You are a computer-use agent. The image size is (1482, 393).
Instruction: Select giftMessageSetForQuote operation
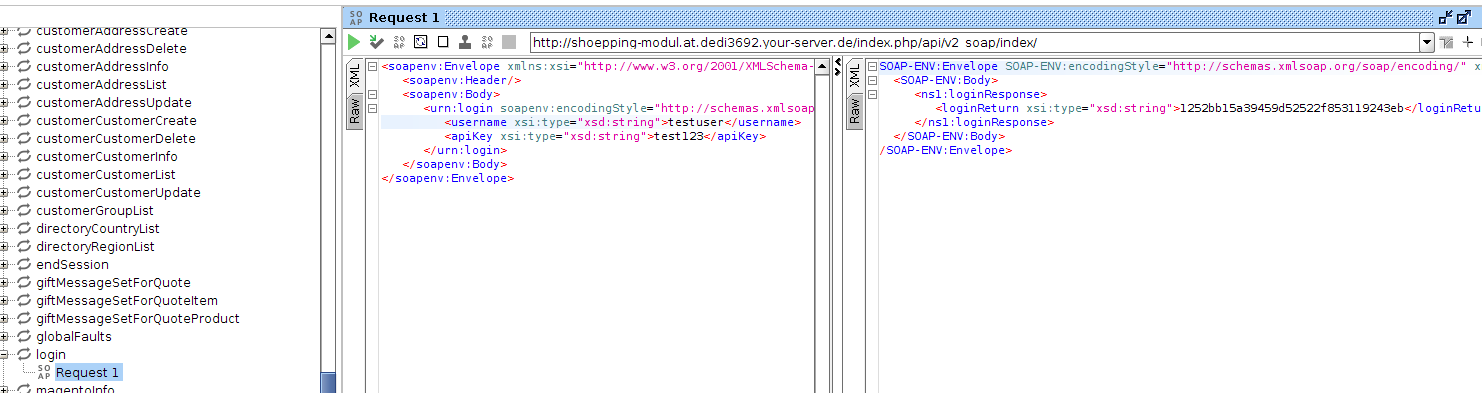pos(113,283)
